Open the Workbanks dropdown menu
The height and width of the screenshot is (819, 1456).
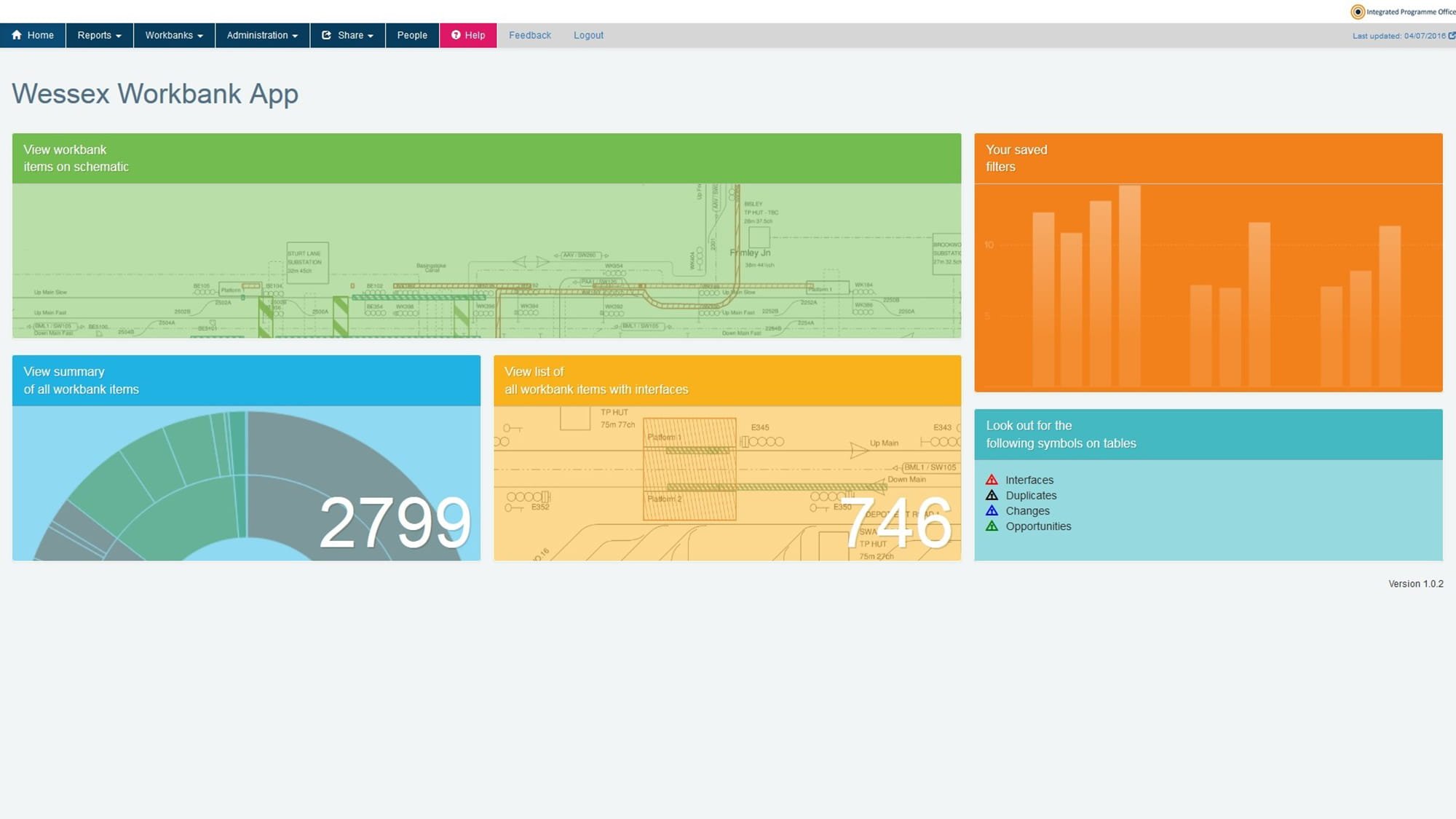point(173,35)
